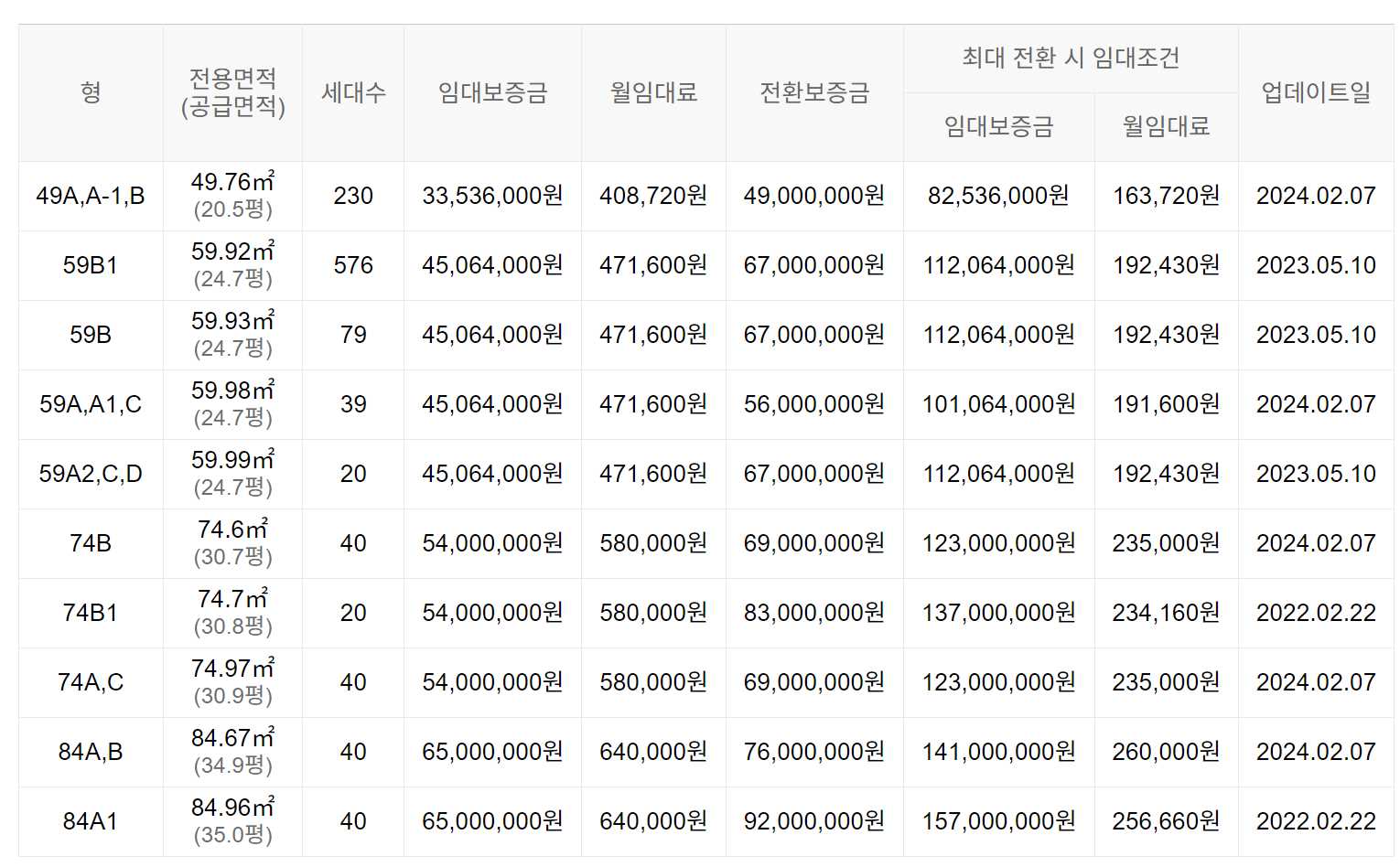Click the 전용면적 (공급면적) column header
The image size is (1400, 867).
232,92
